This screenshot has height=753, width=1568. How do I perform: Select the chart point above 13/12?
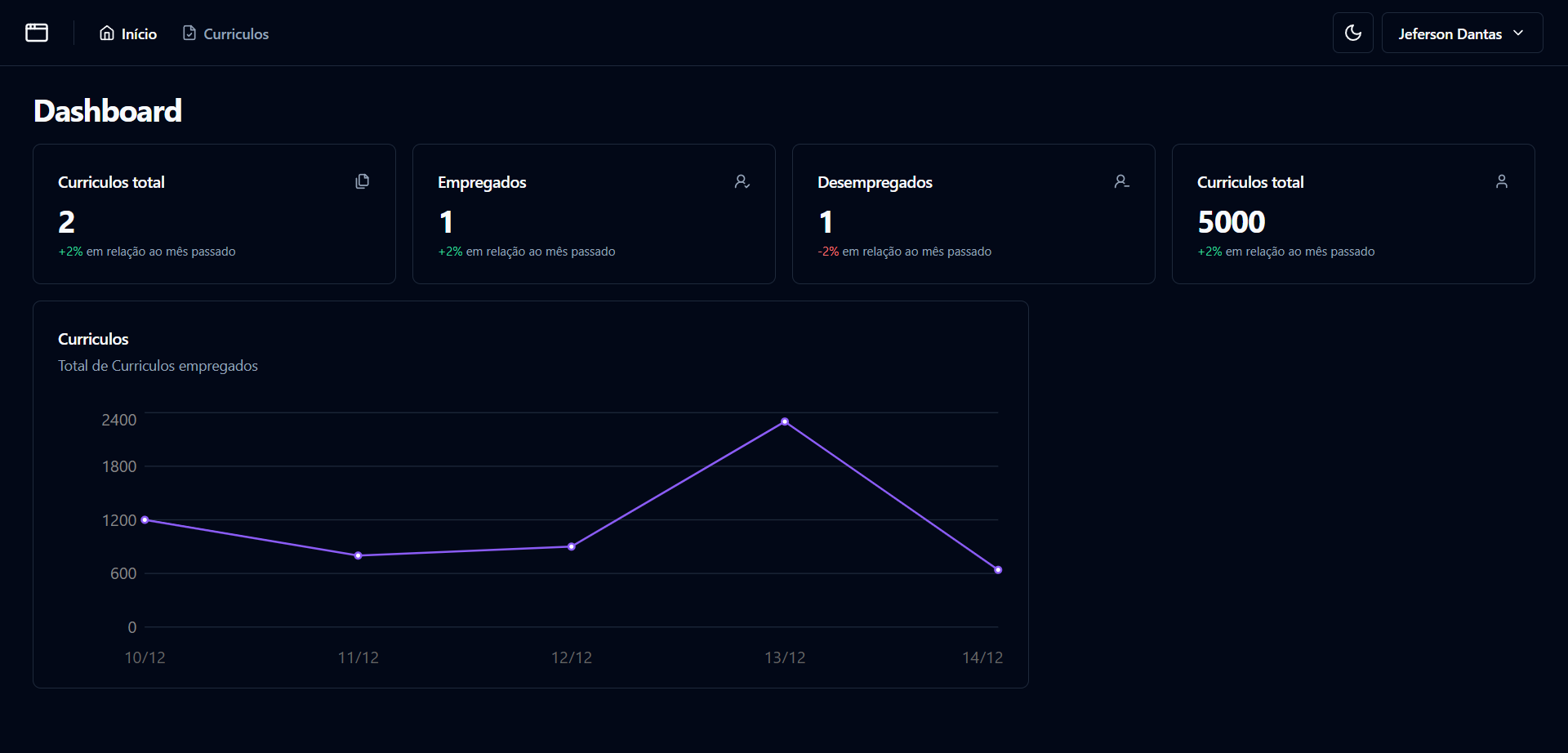click(785, 421)
